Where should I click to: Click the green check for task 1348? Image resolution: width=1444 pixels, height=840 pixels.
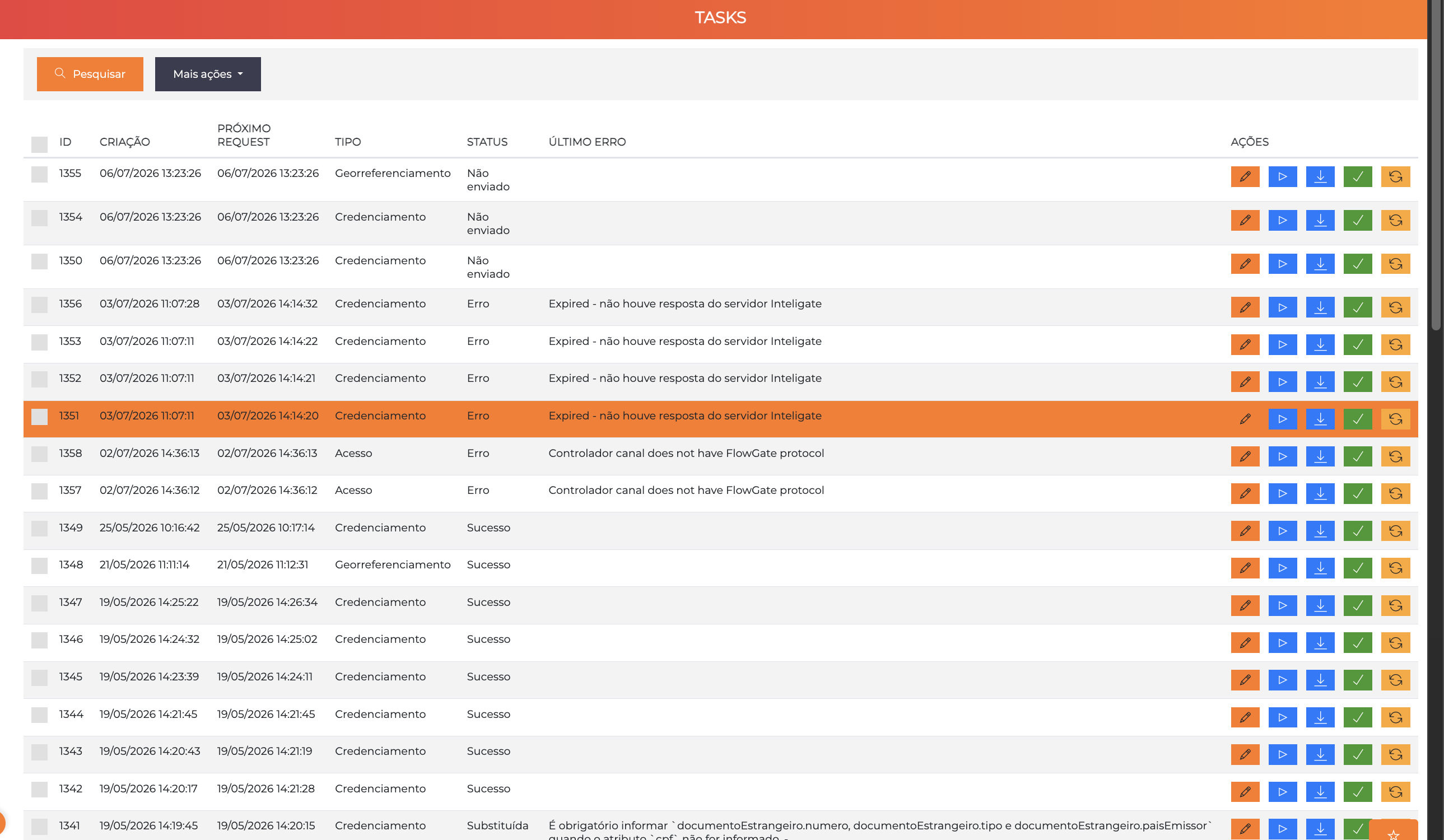point(1358,568)
